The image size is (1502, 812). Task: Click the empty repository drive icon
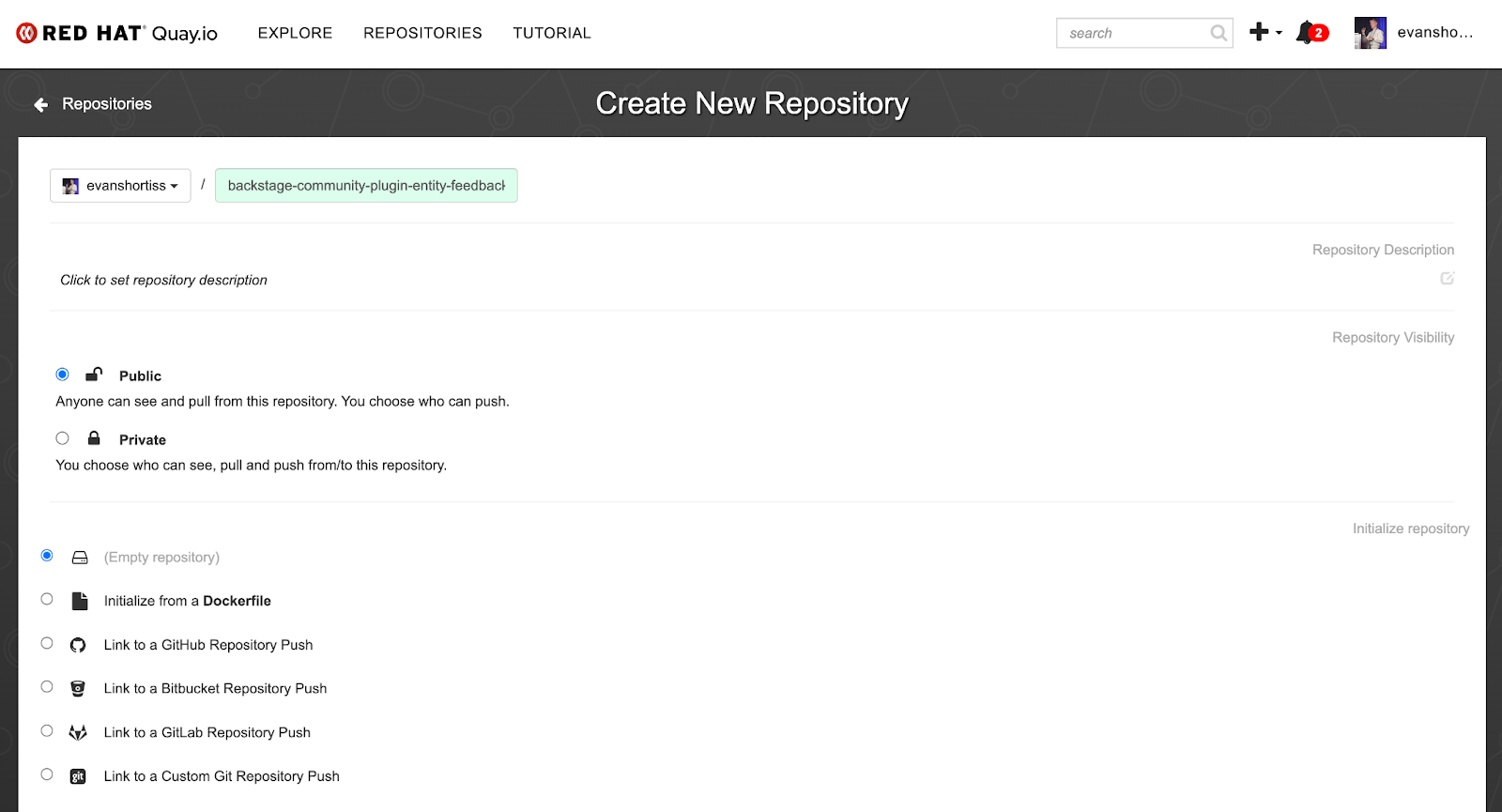click(x=80, y=558)
